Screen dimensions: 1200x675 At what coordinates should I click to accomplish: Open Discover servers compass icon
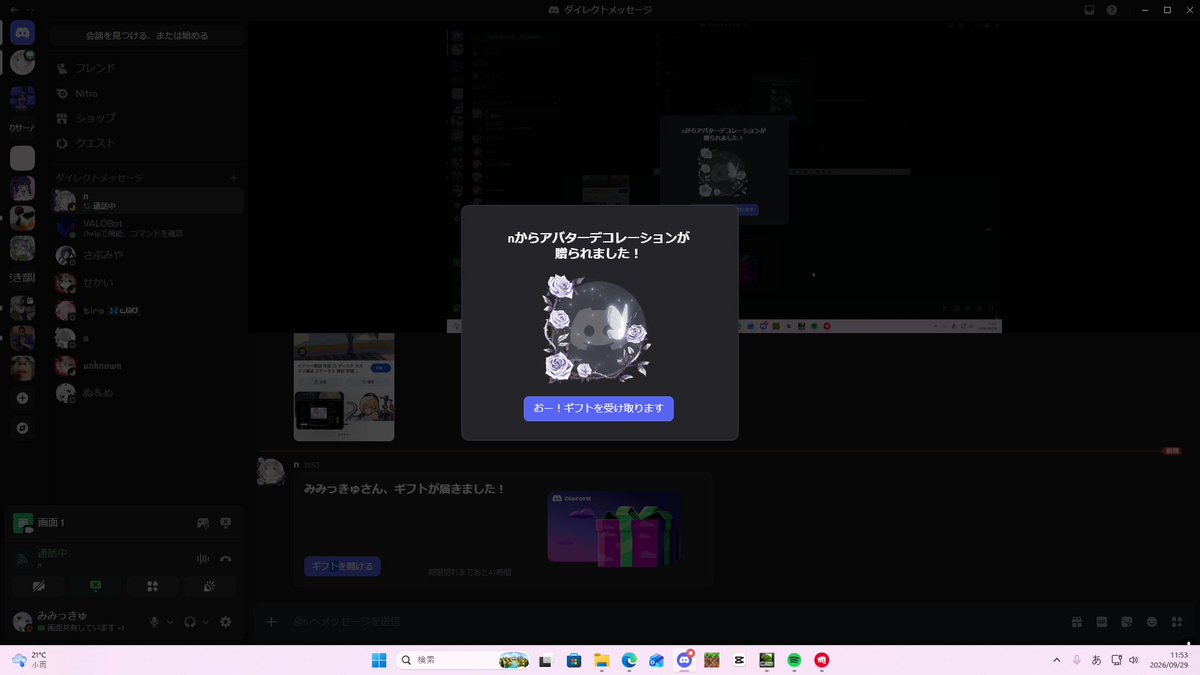click(x=22, y=427)
